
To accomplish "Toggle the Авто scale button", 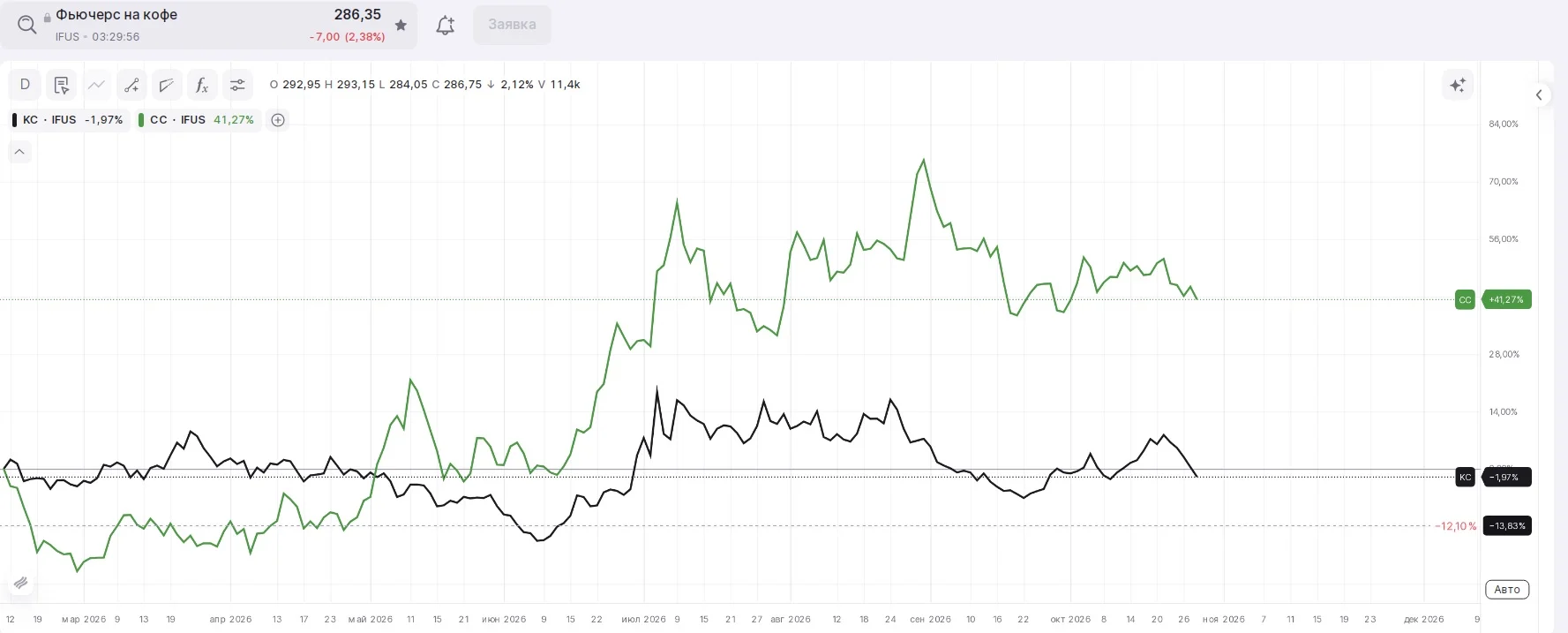I will coord(1507,590).
